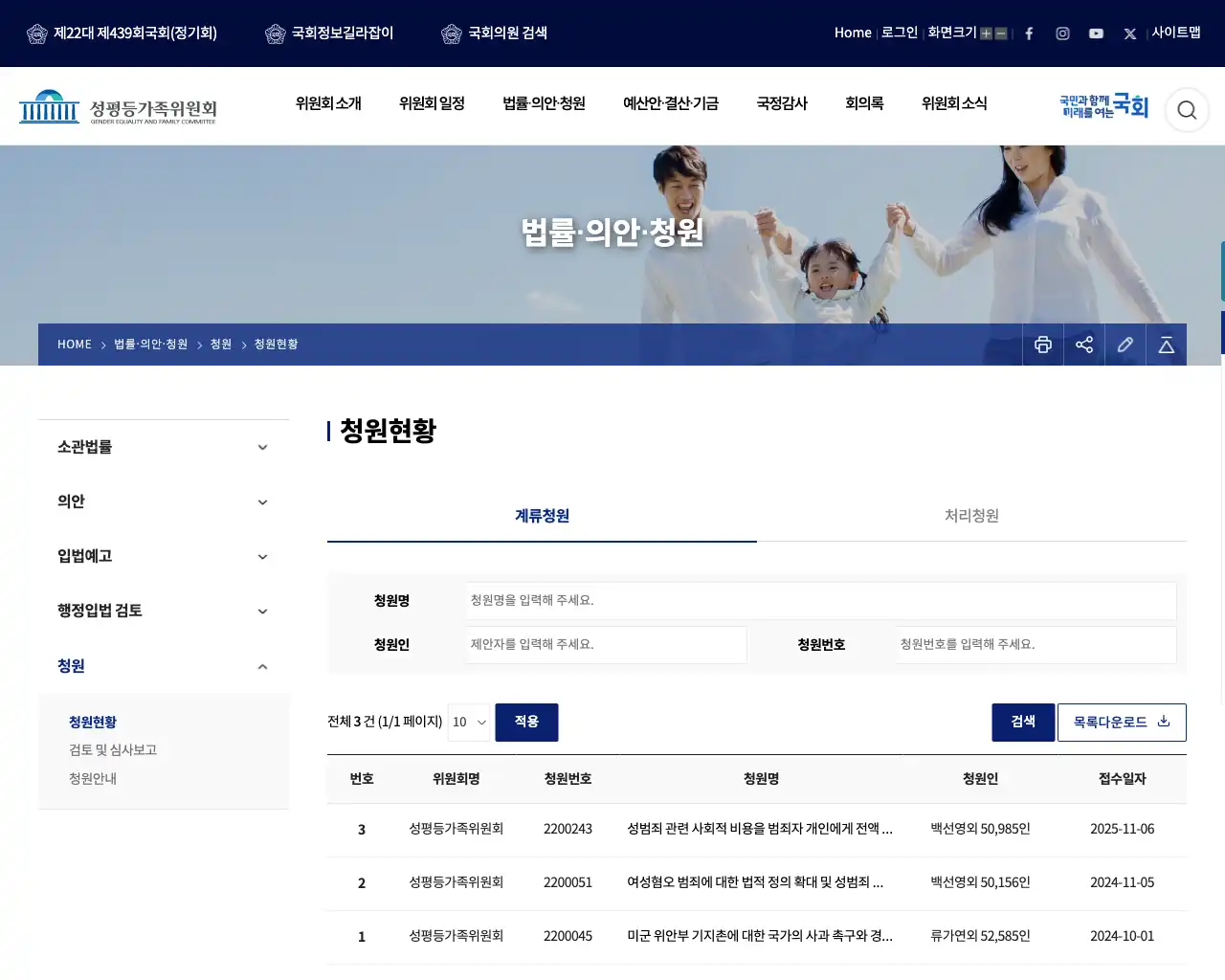Click the 목록다운로드 button
This screenshot has width=1225, height=980.
(x=1122, y=723)
